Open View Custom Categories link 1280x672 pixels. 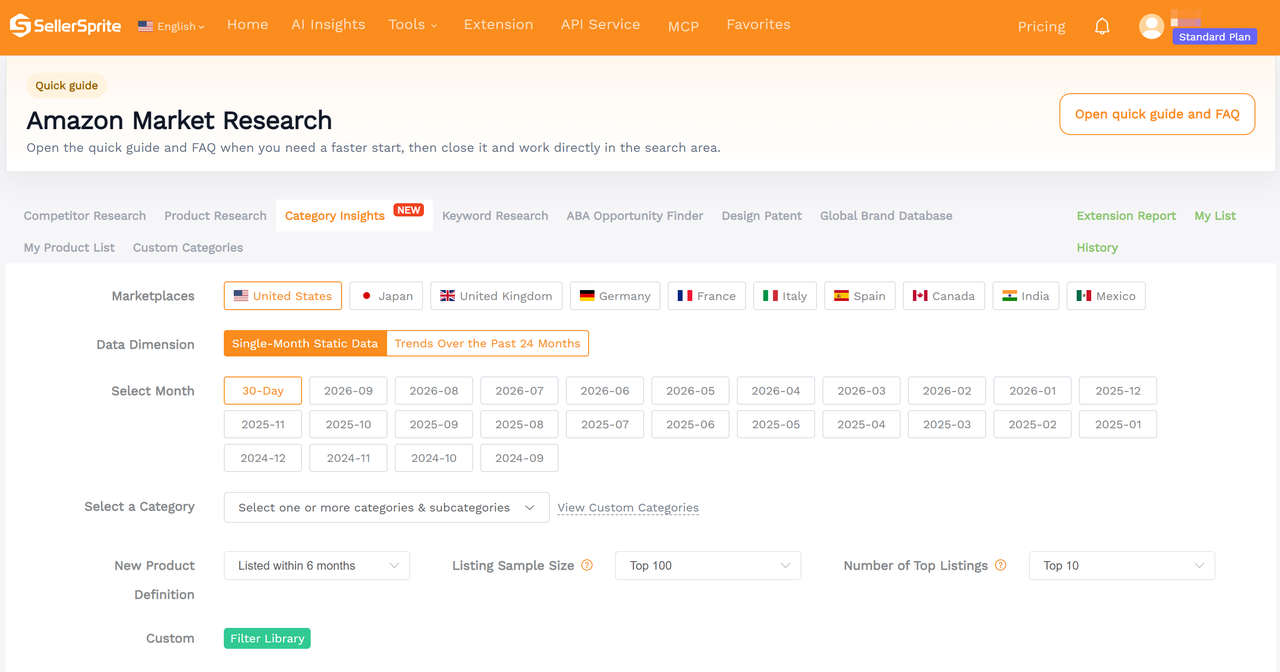pyautogui.click(x=628, y=508)
